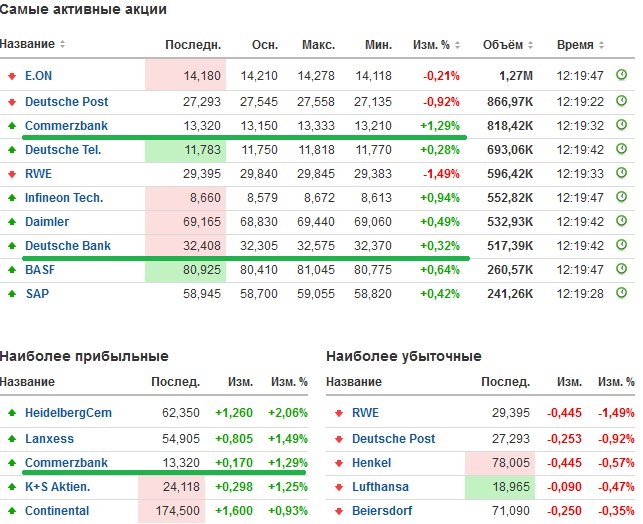Click the green up arrow beside HeidelbergCem
The height and width of the screenshot is (524, 643).
(x=11, y=412)
